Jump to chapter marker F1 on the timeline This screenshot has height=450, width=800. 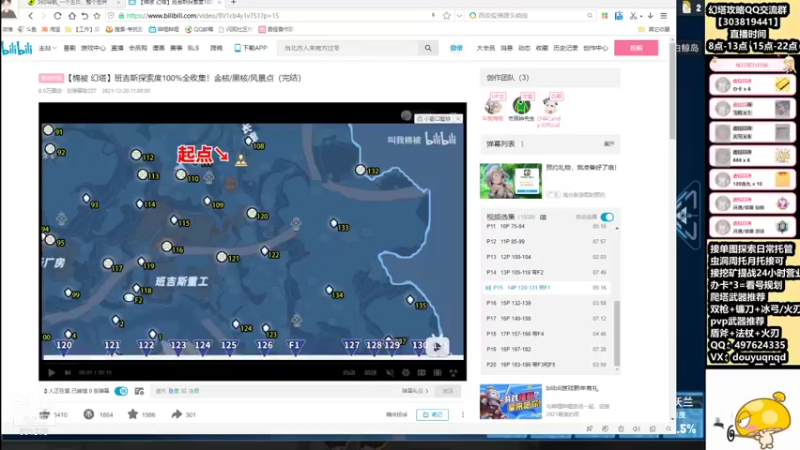coord(294,347)
